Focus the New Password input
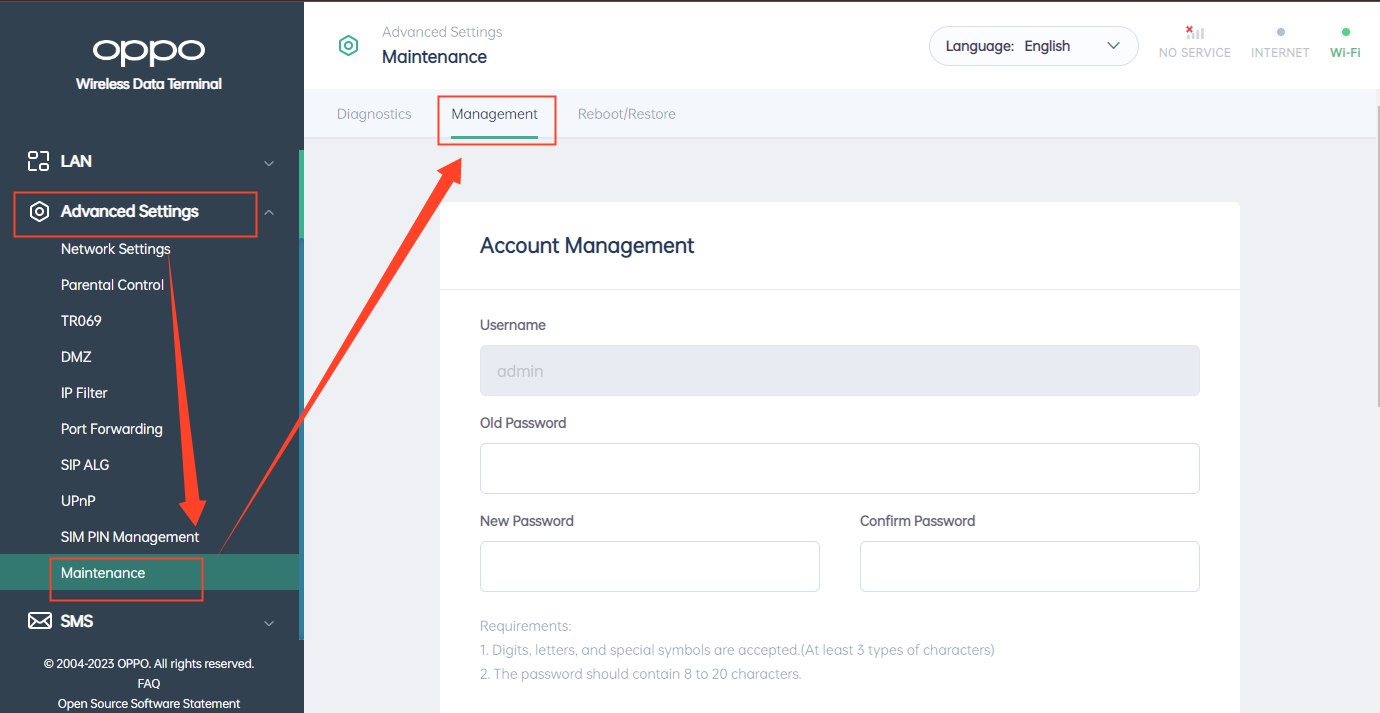Image resolution: width=1380 pixels, height=713 pixels. click(x=649, y=566)
